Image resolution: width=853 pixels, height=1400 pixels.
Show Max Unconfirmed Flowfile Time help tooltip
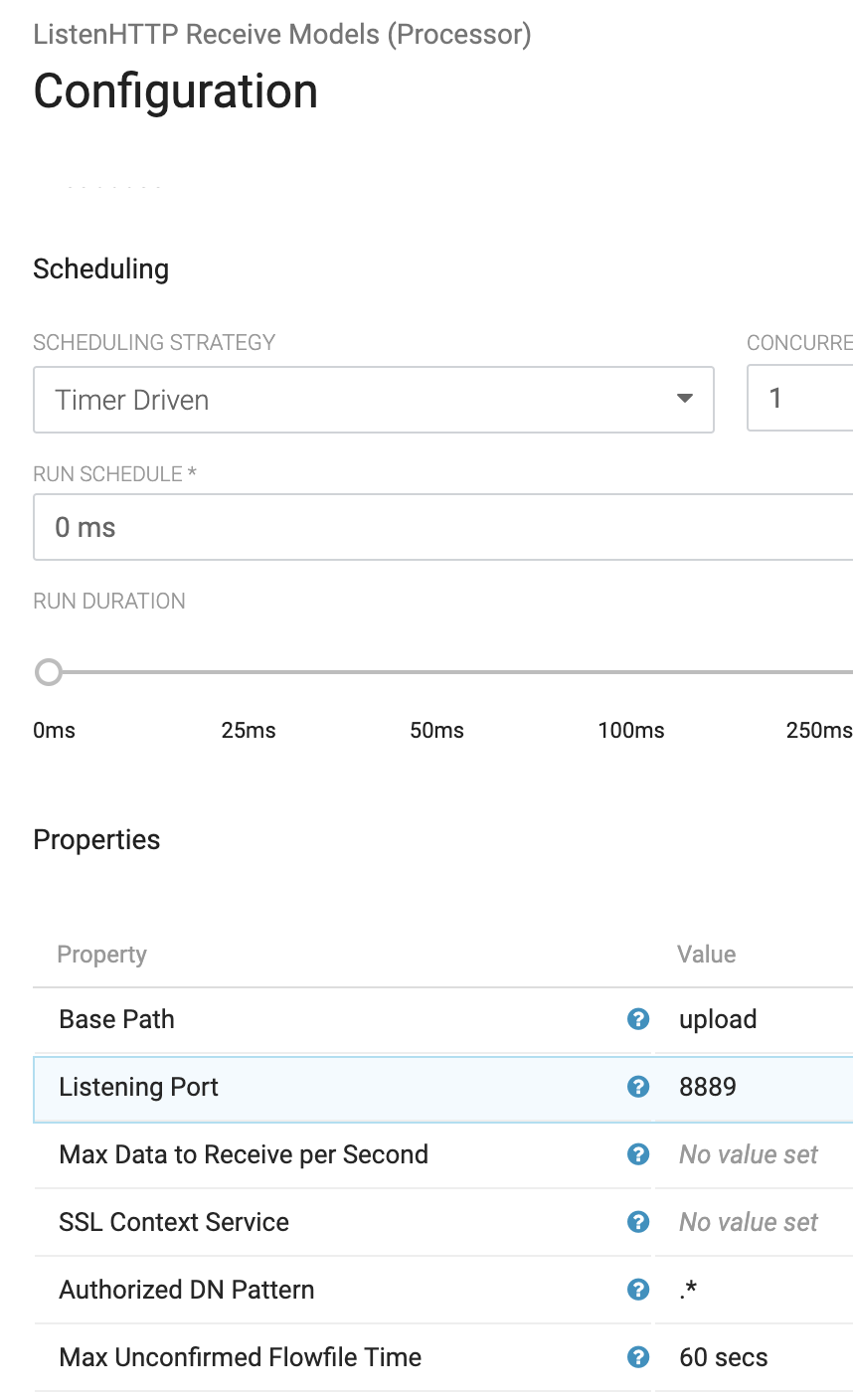[x=638, y=1357]
